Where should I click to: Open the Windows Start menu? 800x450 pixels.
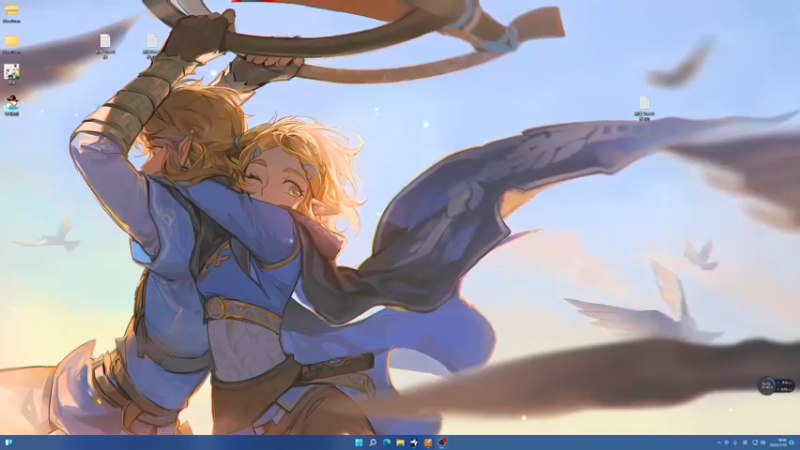pos(359,442)
